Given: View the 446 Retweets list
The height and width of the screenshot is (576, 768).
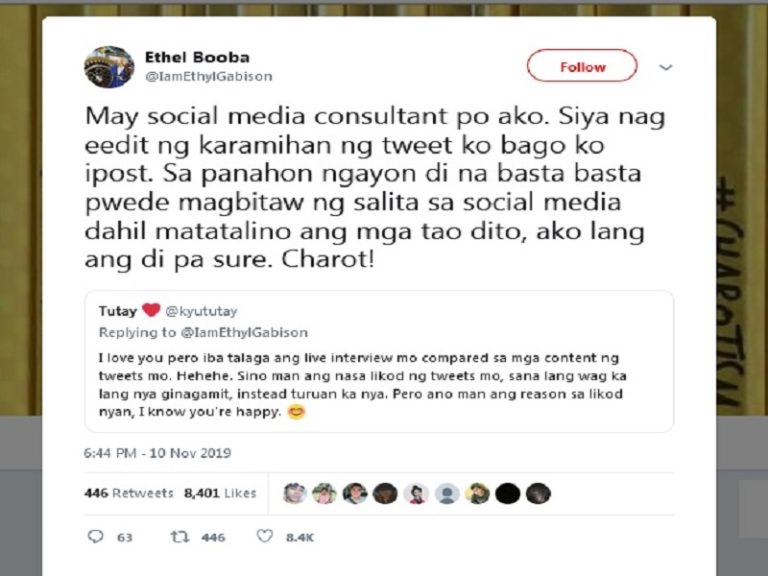Looking at the screenshot, I should [x=129, y=493].
